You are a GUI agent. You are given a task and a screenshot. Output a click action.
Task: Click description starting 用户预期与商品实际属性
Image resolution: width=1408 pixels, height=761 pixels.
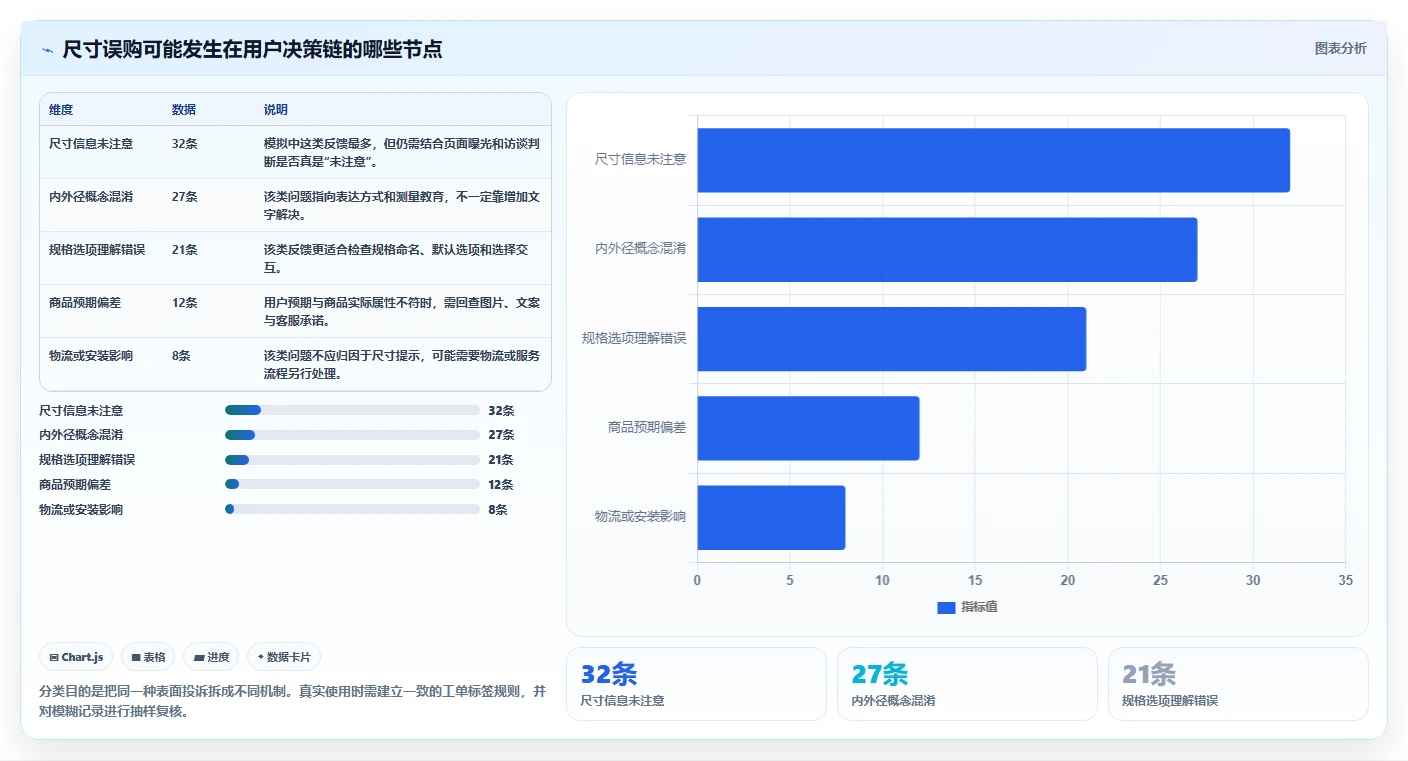coord(400,311)
